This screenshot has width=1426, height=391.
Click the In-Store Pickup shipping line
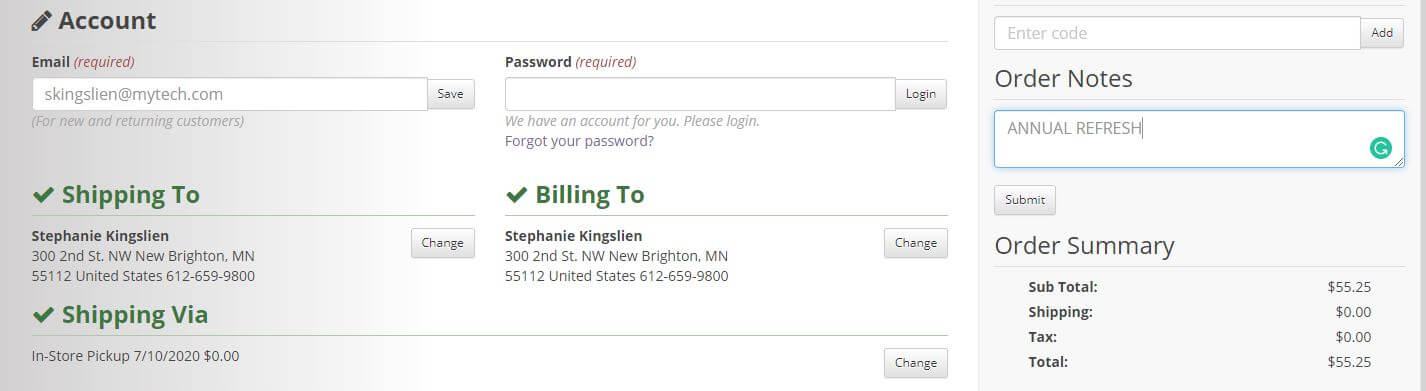[x=136, y=356]
